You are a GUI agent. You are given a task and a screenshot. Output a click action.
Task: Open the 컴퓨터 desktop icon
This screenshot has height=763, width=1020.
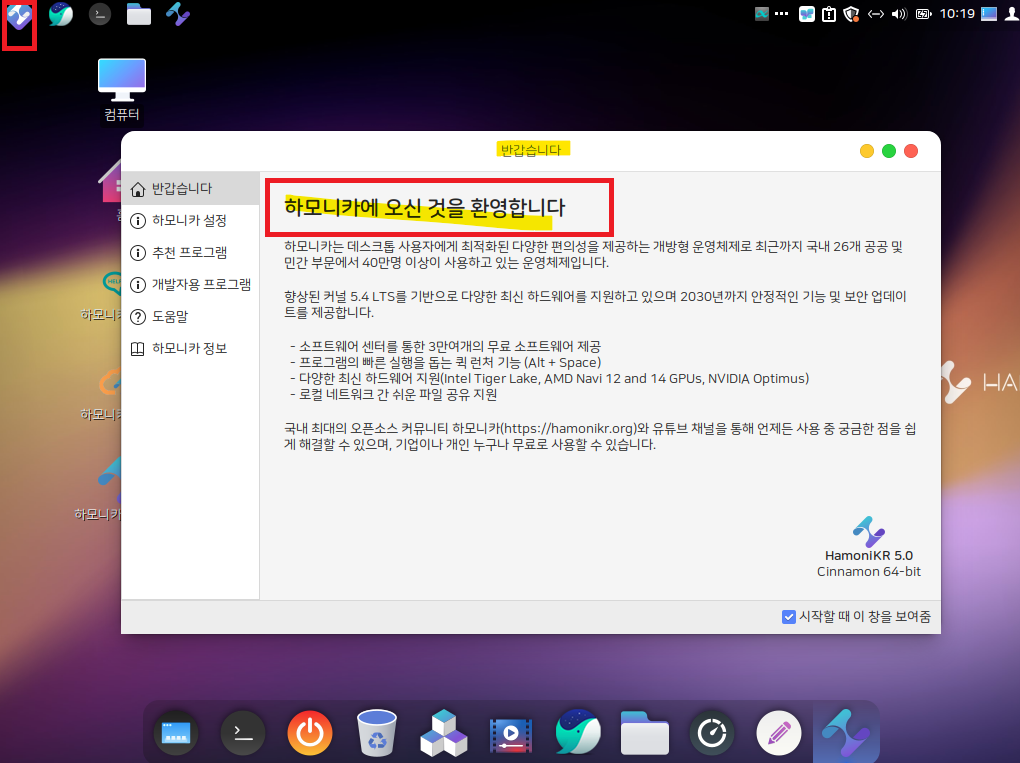[122, 90]
